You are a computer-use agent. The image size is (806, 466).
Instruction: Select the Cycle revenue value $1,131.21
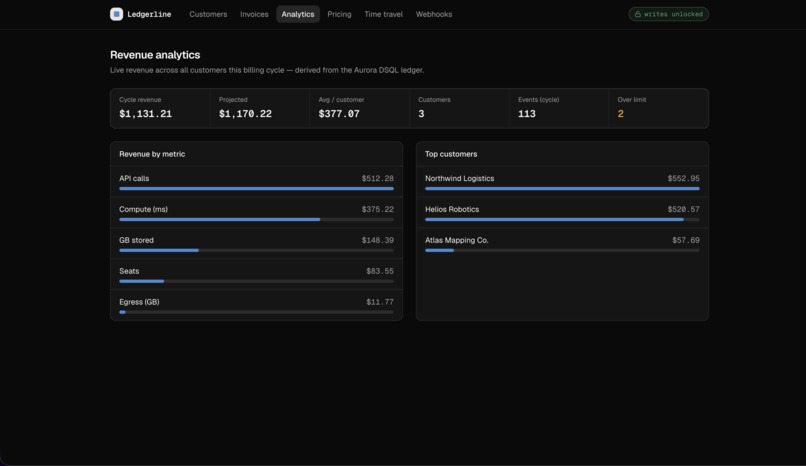(145, 114)
